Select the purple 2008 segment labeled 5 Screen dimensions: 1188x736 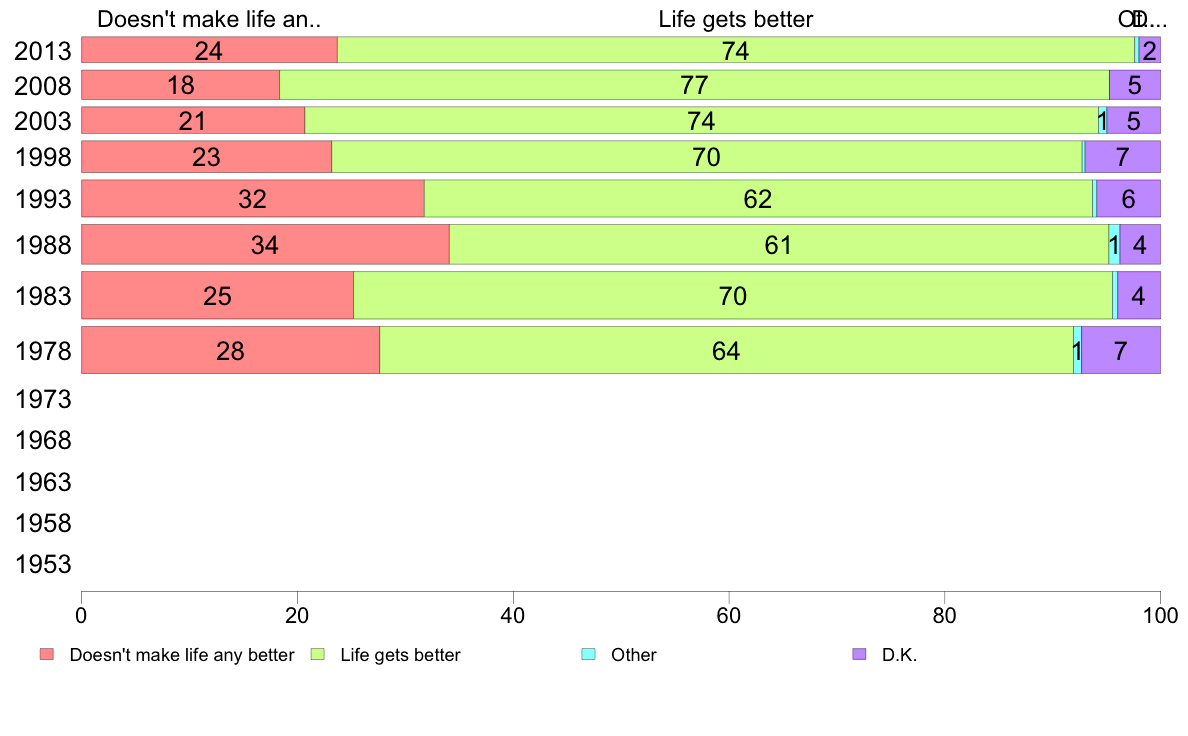tap(1134, 85)
